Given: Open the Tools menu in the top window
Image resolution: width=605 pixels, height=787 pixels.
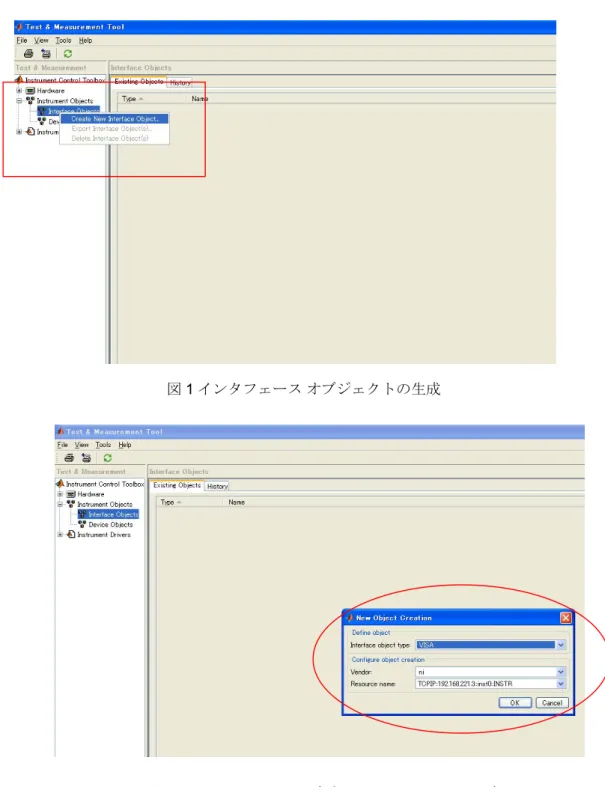Looking at the screenshot, I should pos(63,40).
